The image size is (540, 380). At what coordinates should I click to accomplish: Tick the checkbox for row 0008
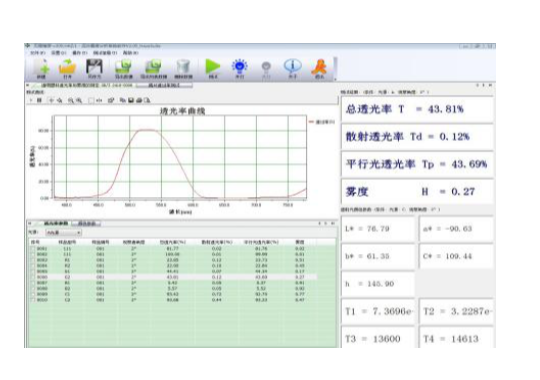[x=33, y=288]
